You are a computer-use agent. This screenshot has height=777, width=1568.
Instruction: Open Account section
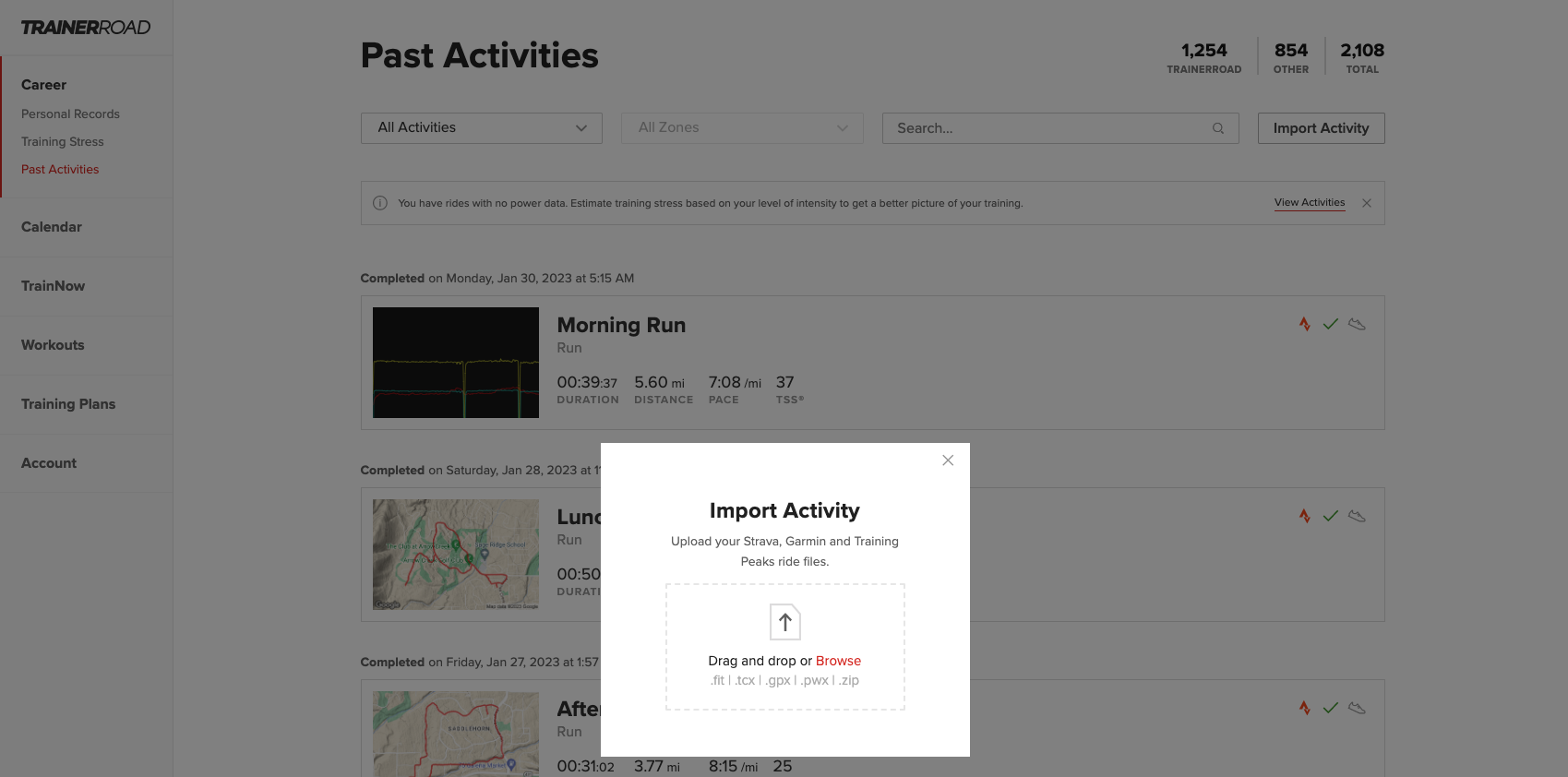49,463
